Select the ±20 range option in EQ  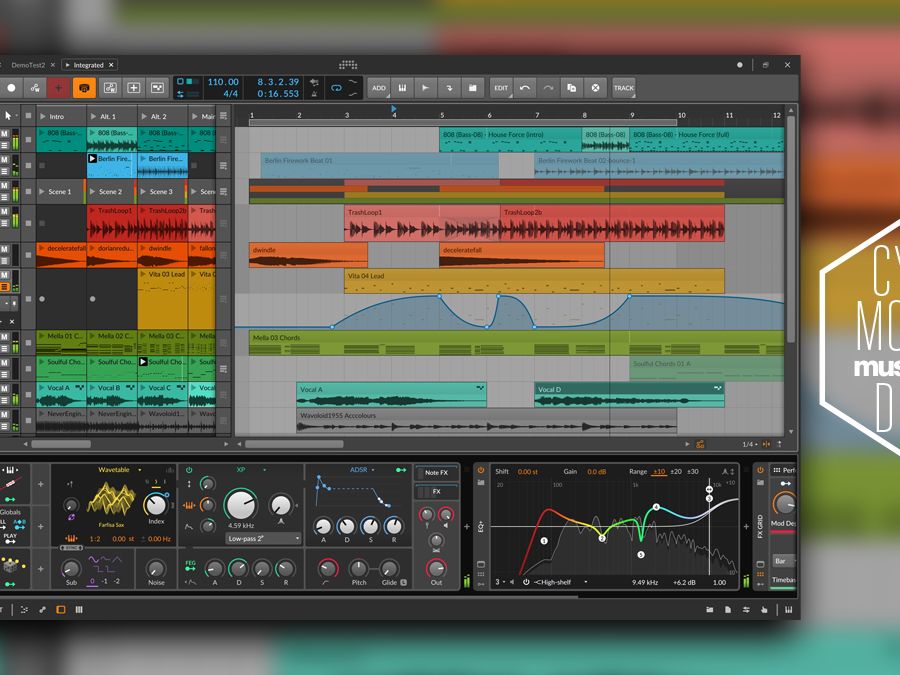(676, 472)
